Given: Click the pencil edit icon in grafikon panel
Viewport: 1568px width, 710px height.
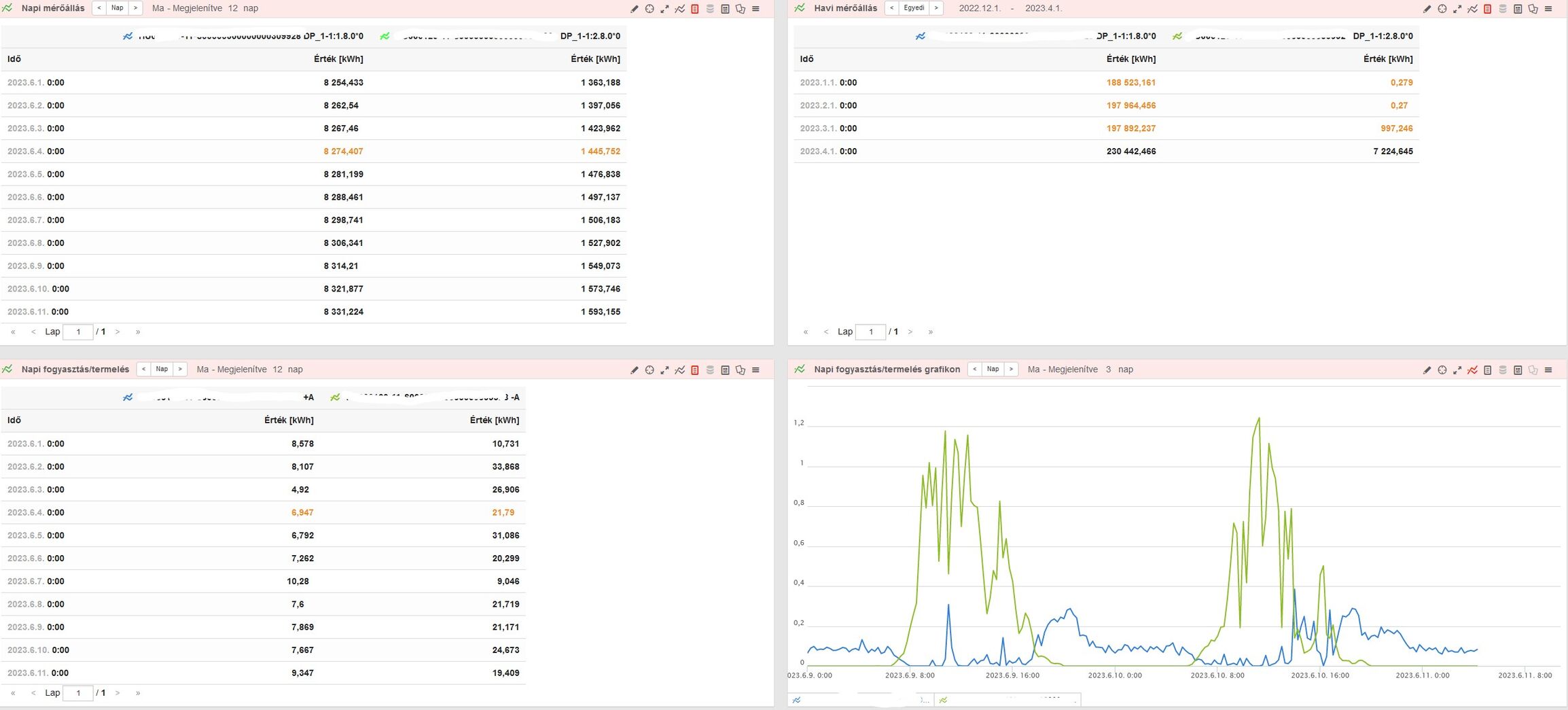Looking at the screenshot, I should click(x=1427, y=370).
